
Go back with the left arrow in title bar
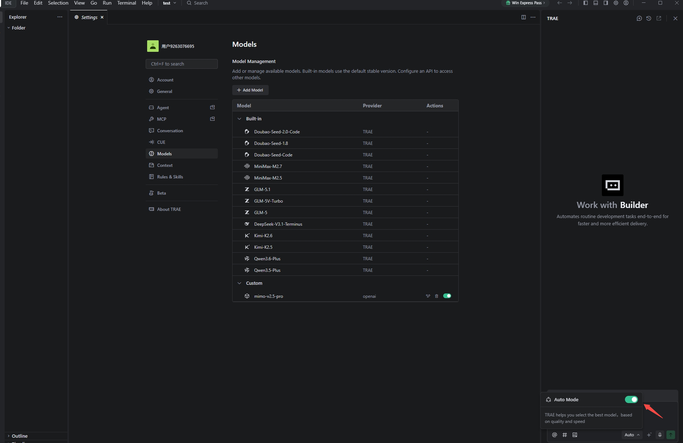click(x=559, y=3)
